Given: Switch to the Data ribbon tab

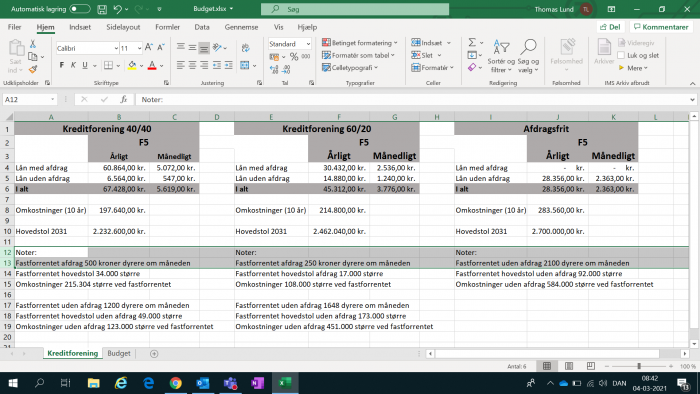Looking at the screenshot, I should click(202, 27).
